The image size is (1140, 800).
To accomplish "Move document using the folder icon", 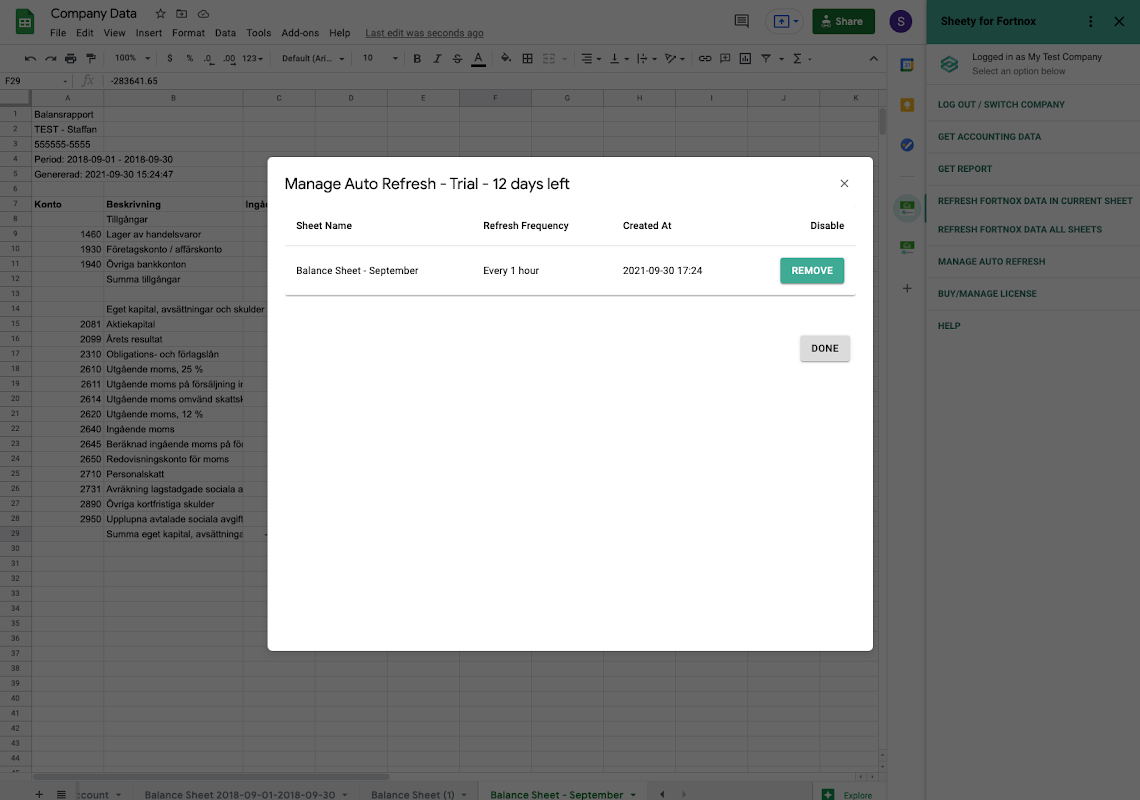I will pyautogui.click(x=182, y=14).
